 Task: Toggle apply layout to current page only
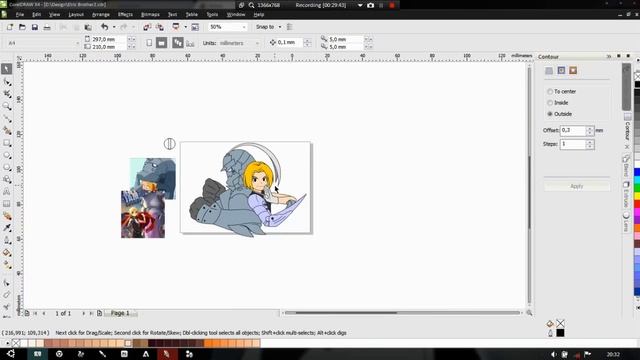pyautogui.click(x=190, y=43)
